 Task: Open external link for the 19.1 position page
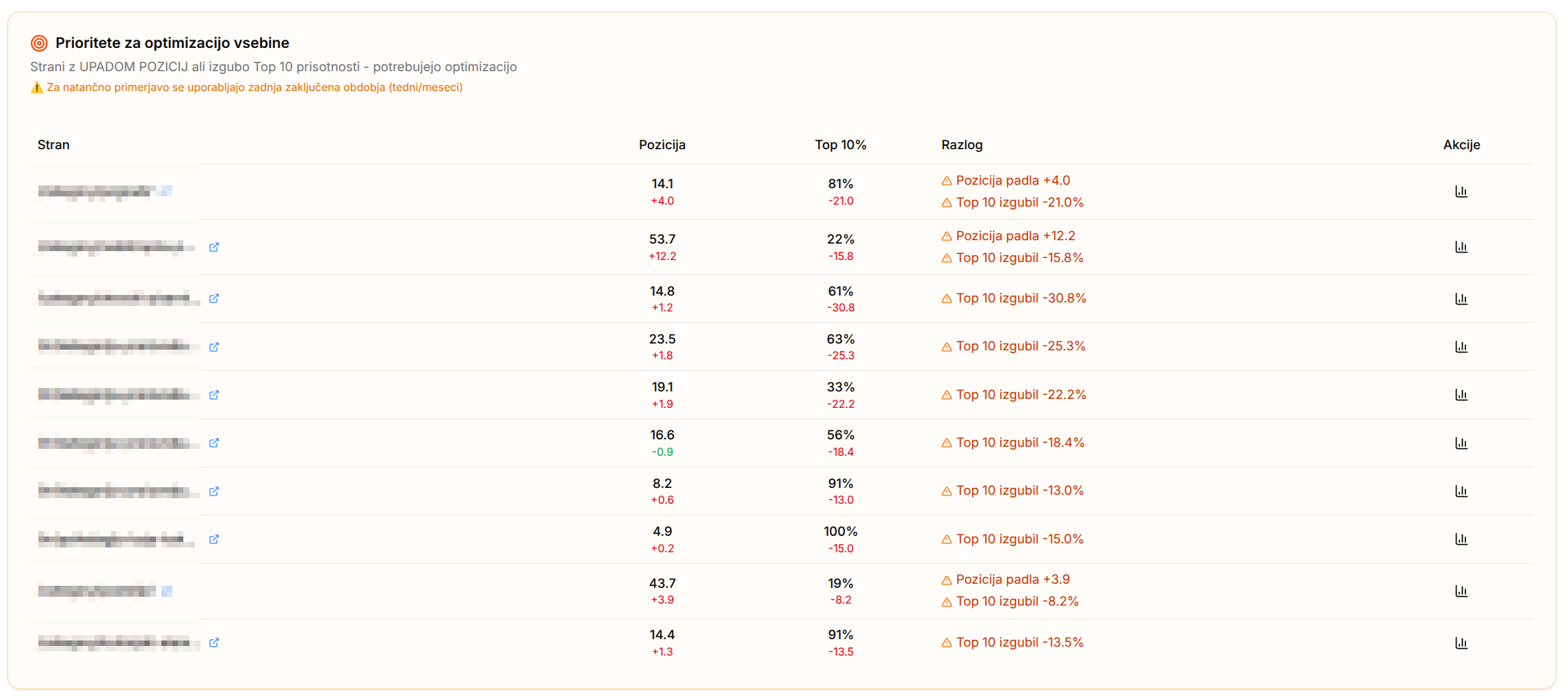(x=214, y=395)
